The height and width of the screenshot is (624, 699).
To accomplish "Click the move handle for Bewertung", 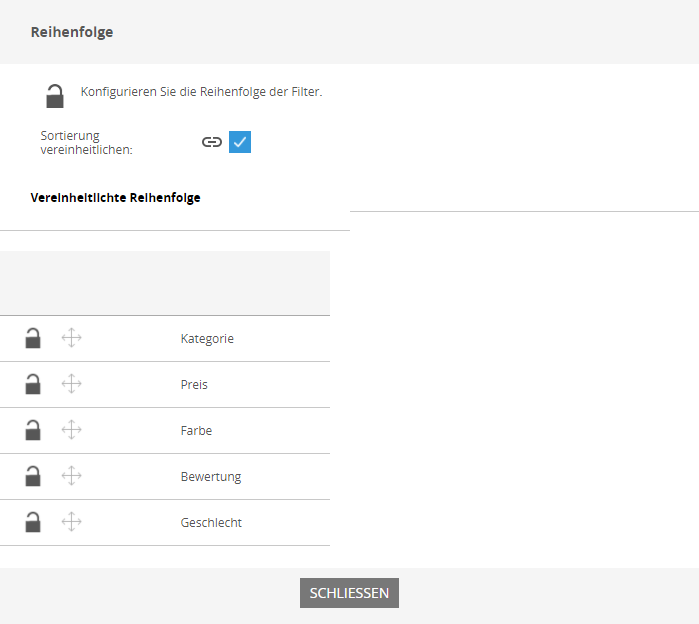I will click(71, 476).
